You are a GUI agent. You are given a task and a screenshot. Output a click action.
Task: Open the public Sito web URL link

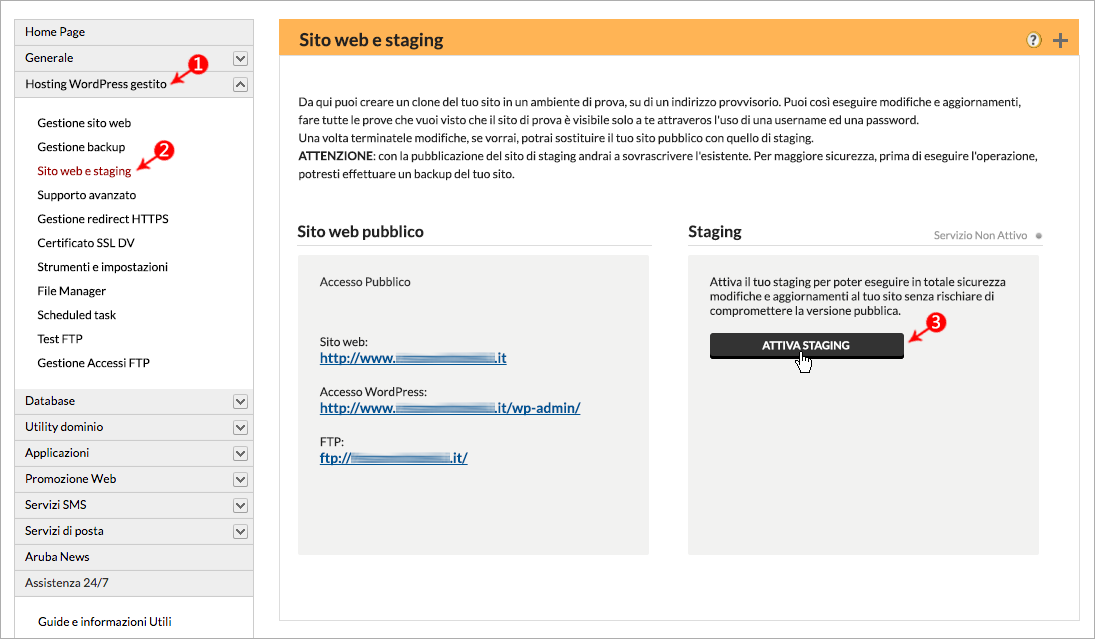pyautogui.click(x=413, y=358)
